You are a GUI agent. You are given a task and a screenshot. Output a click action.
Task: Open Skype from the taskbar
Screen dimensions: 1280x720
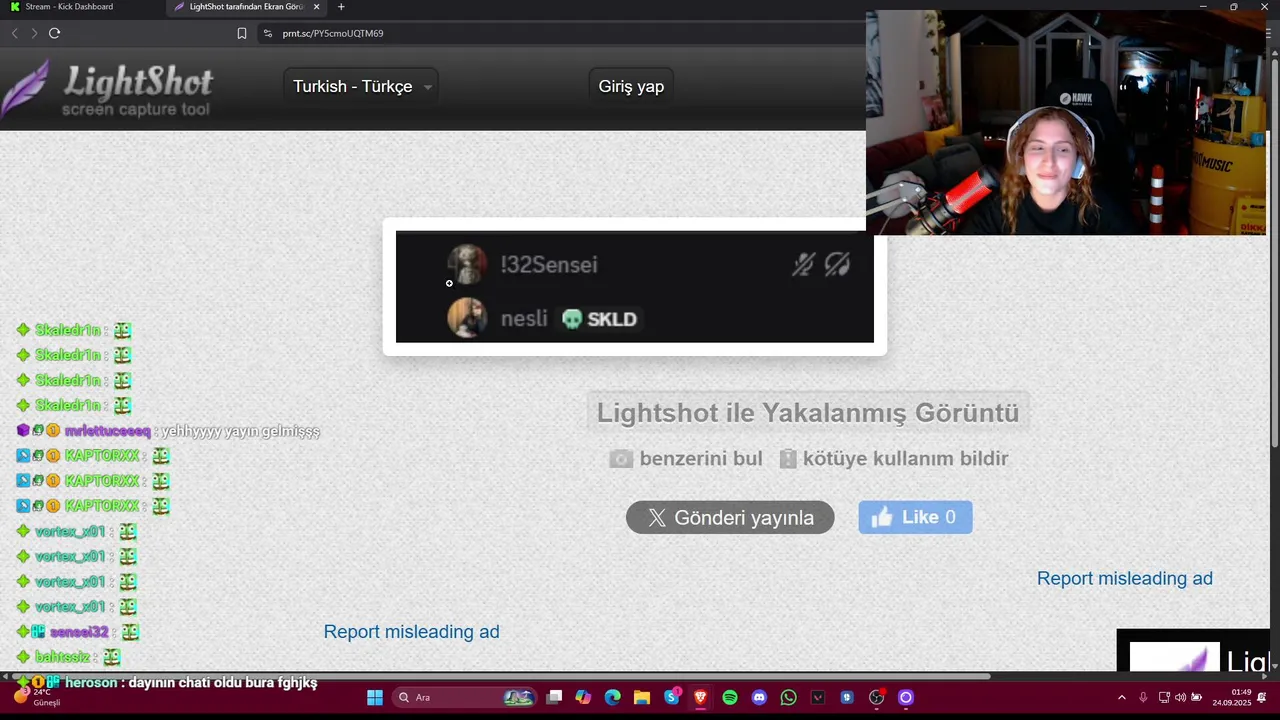pos(671,697)
